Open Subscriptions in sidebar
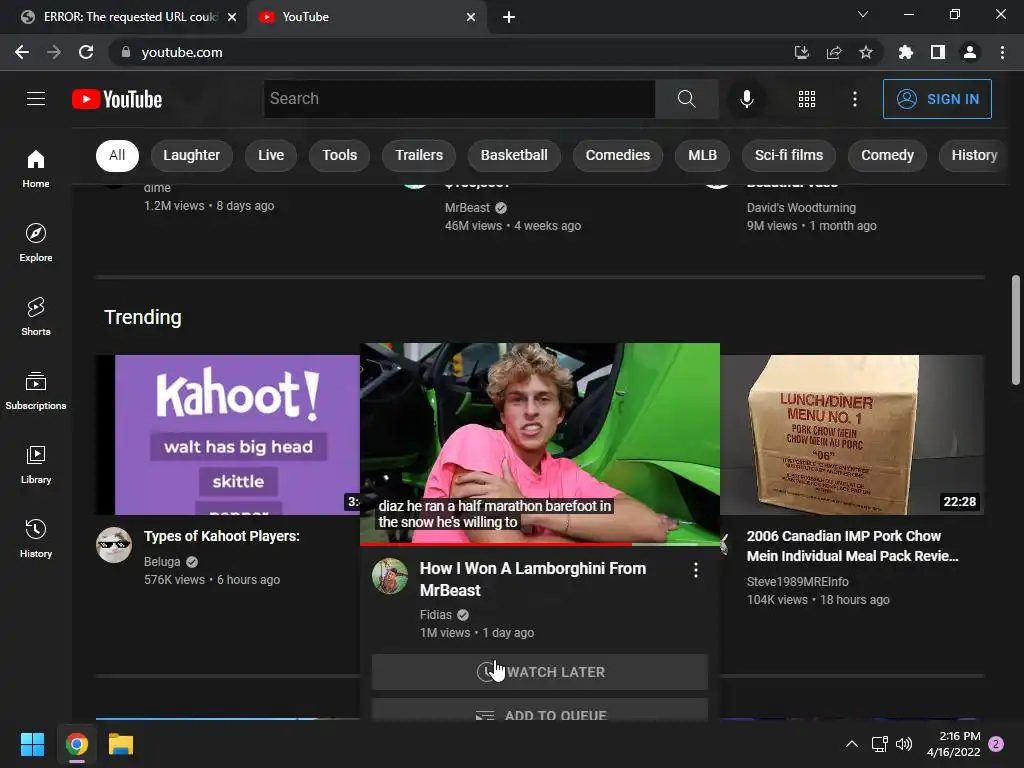1024x768 pixels. coord(36,390)
